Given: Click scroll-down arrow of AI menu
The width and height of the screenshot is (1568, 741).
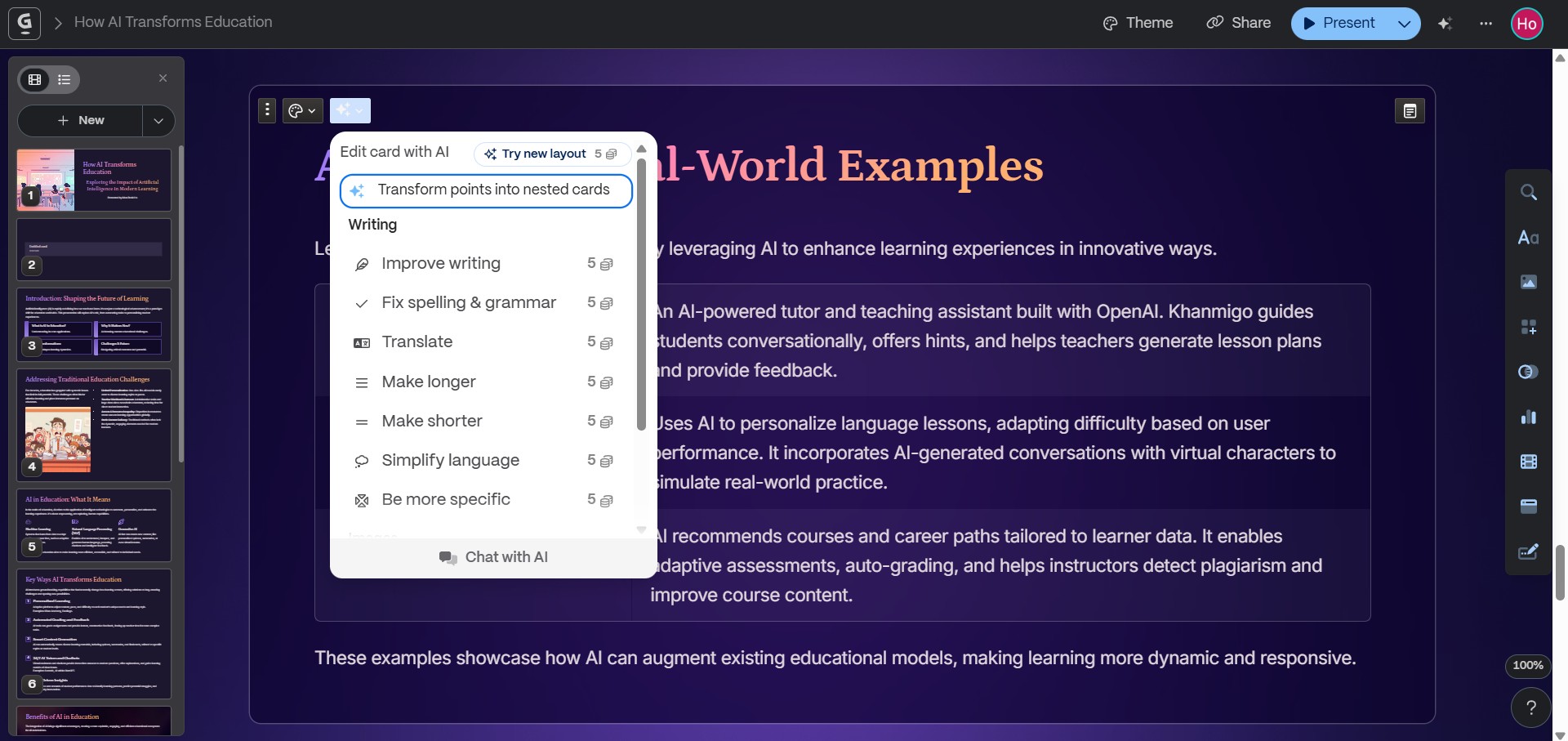Looking at the screenshot, I should point(641,529).
